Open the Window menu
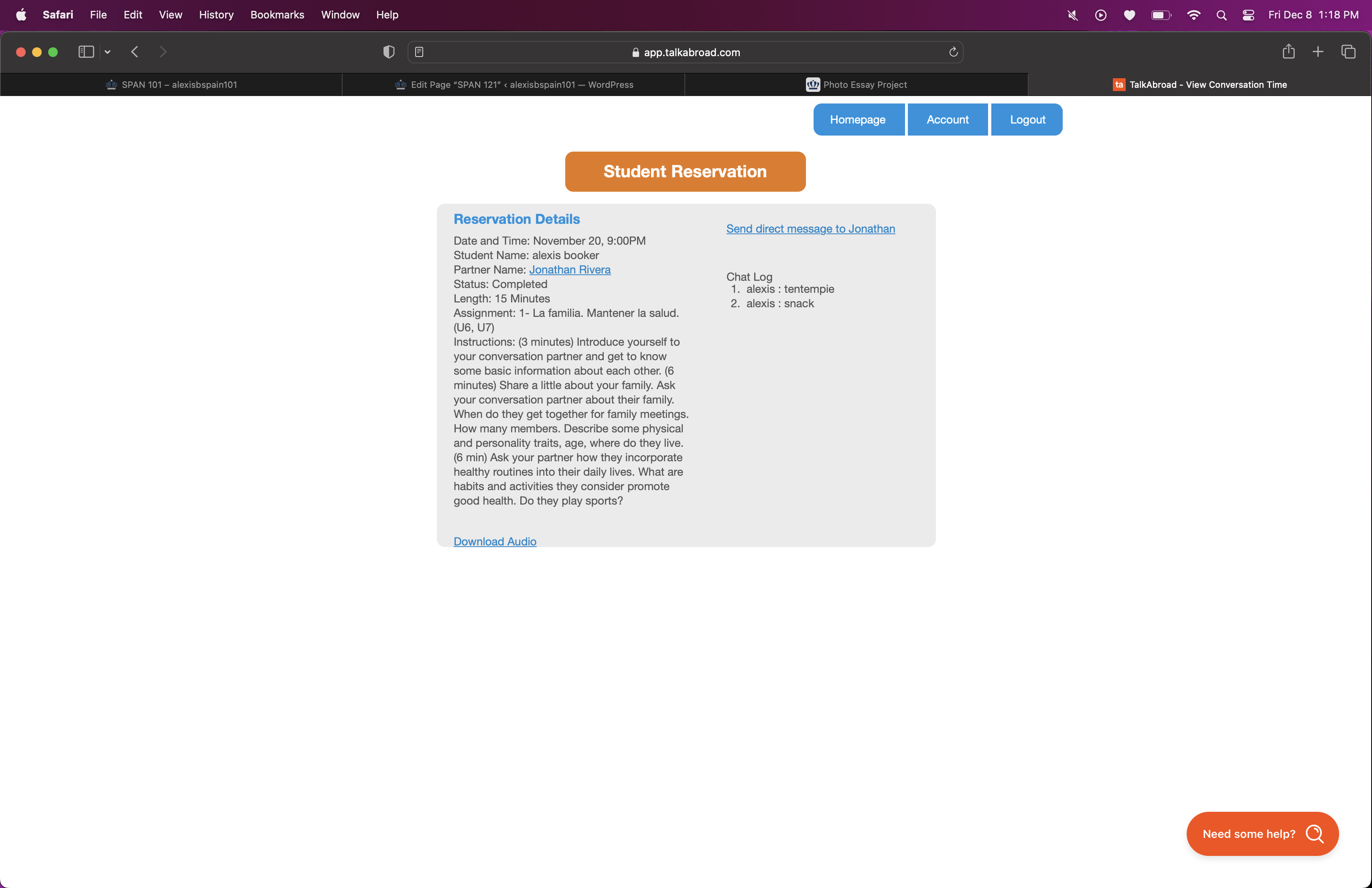This screenshot has width=1372, height=888. 340,14
